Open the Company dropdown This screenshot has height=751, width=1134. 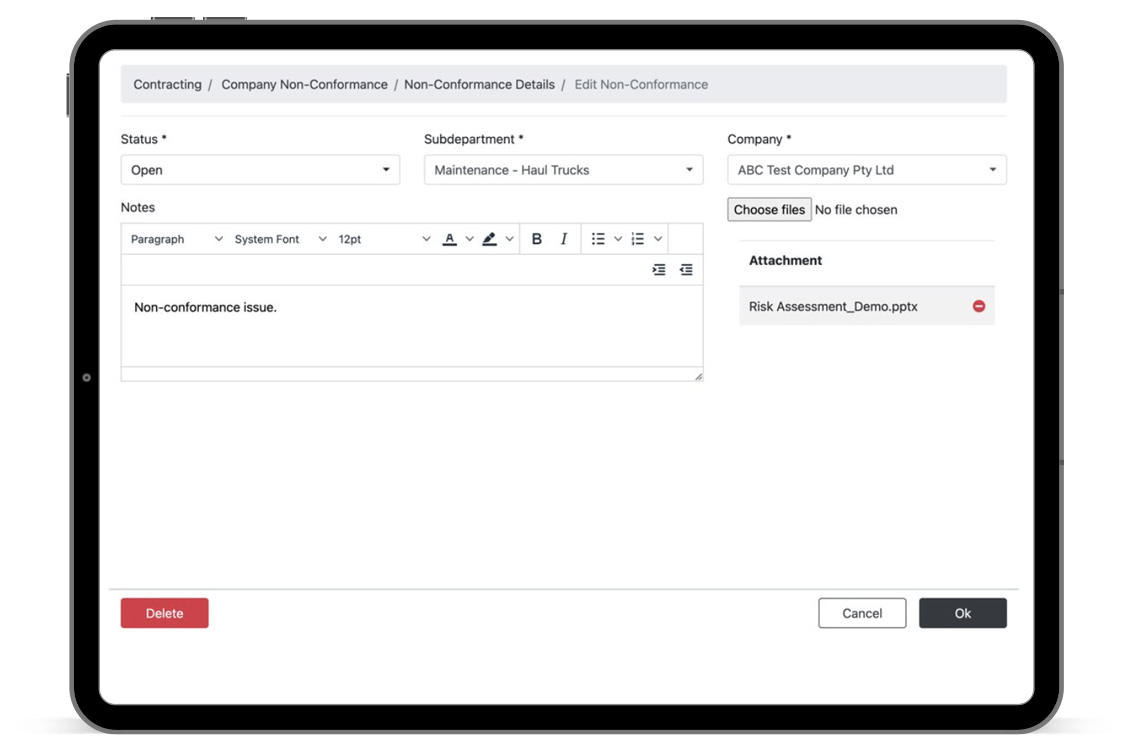[866, 170]
